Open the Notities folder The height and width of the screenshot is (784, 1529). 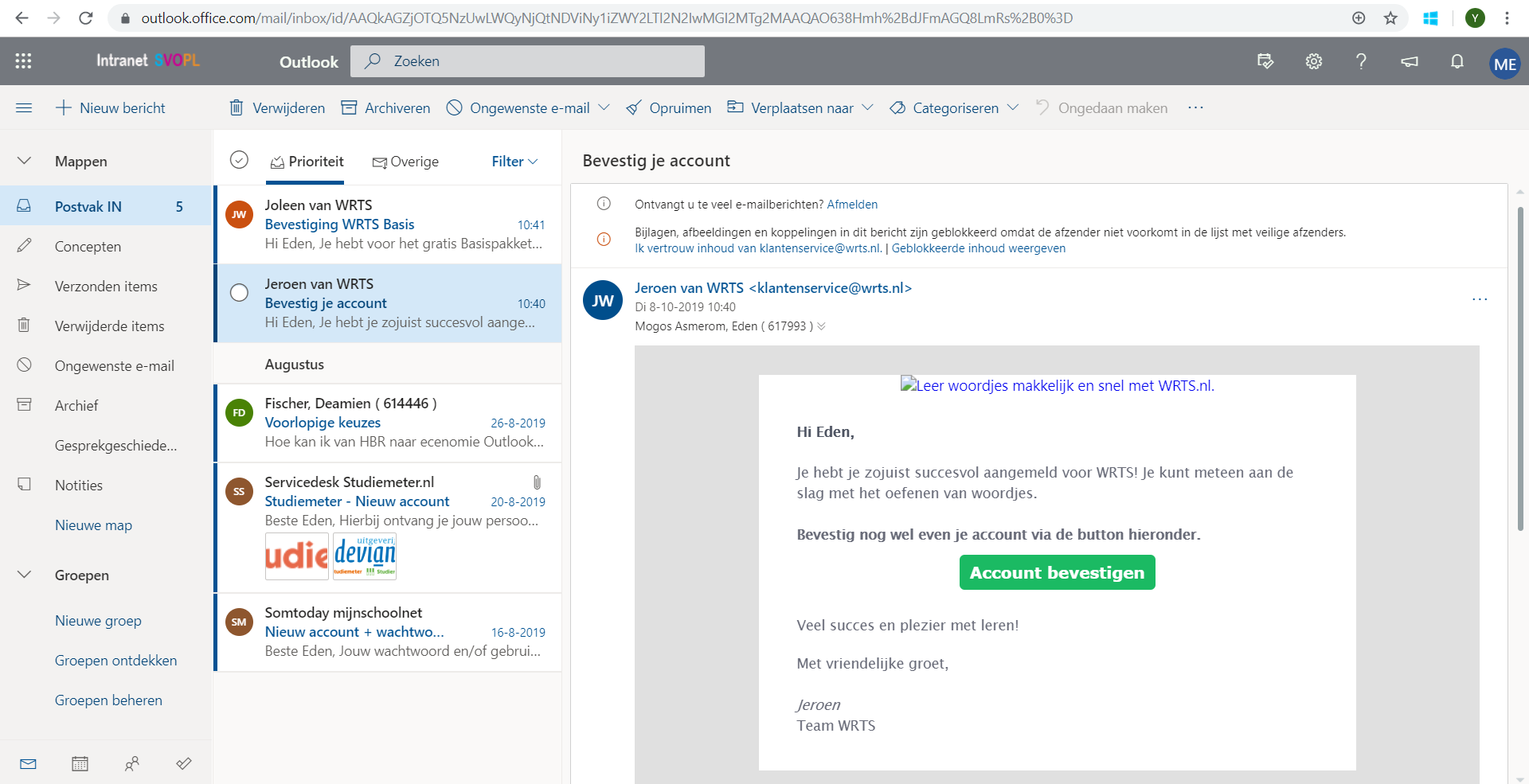click(x=106, y=485)
